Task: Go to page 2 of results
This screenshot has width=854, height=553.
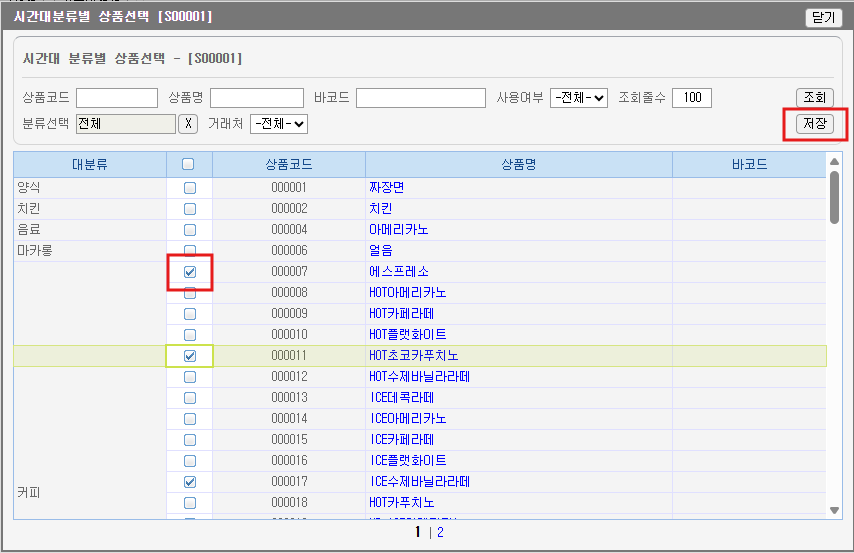Action: coord(441,533)
